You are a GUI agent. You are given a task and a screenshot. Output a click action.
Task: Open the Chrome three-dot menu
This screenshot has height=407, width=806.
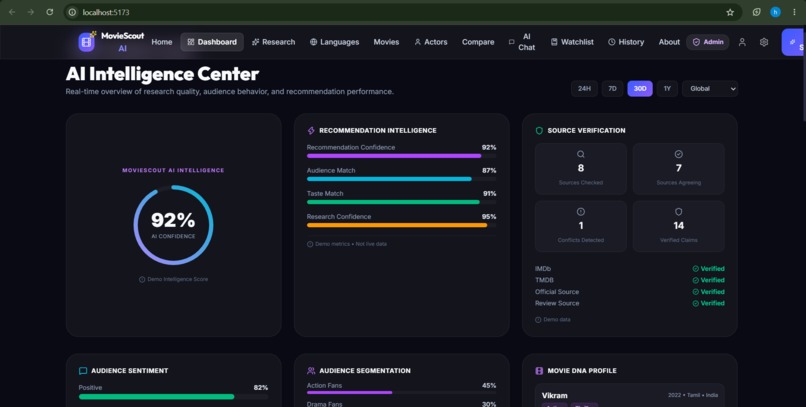pyautogui.click(x=794, y=12)
